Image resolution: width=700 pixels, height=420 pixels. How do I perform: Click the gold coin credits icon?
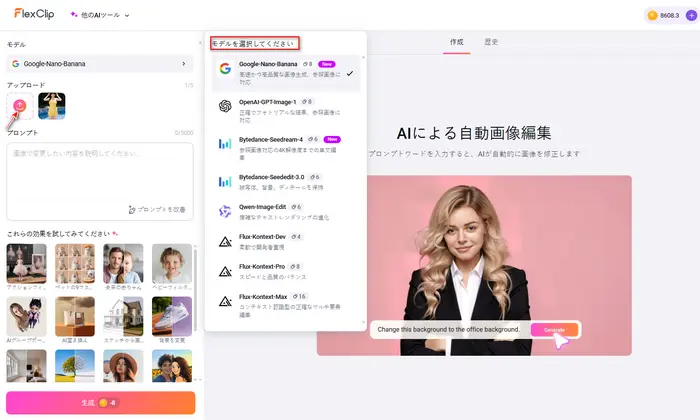click(x=652, y=16)
